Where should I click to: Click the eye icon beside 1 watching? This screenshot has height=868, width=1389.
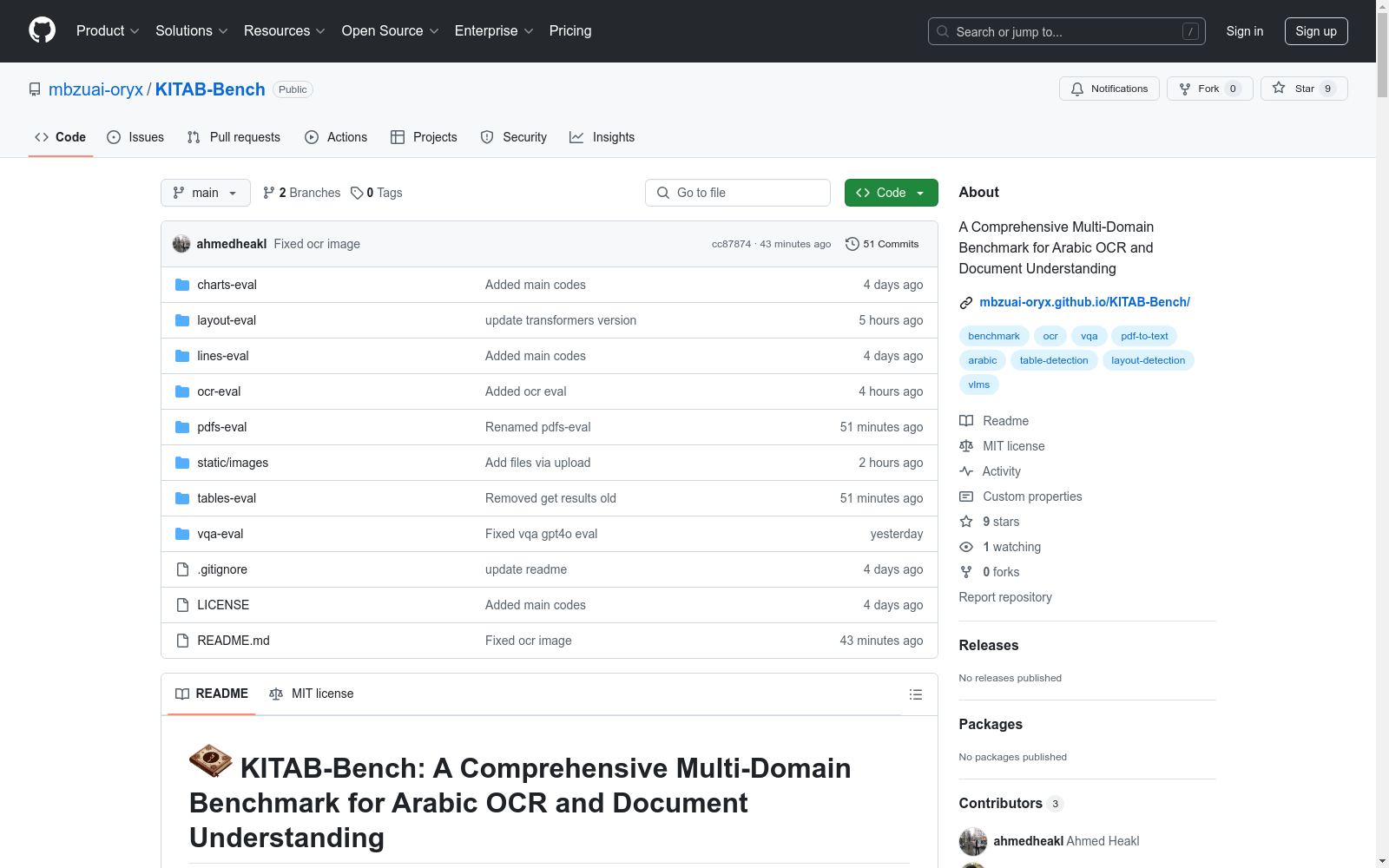966,547
